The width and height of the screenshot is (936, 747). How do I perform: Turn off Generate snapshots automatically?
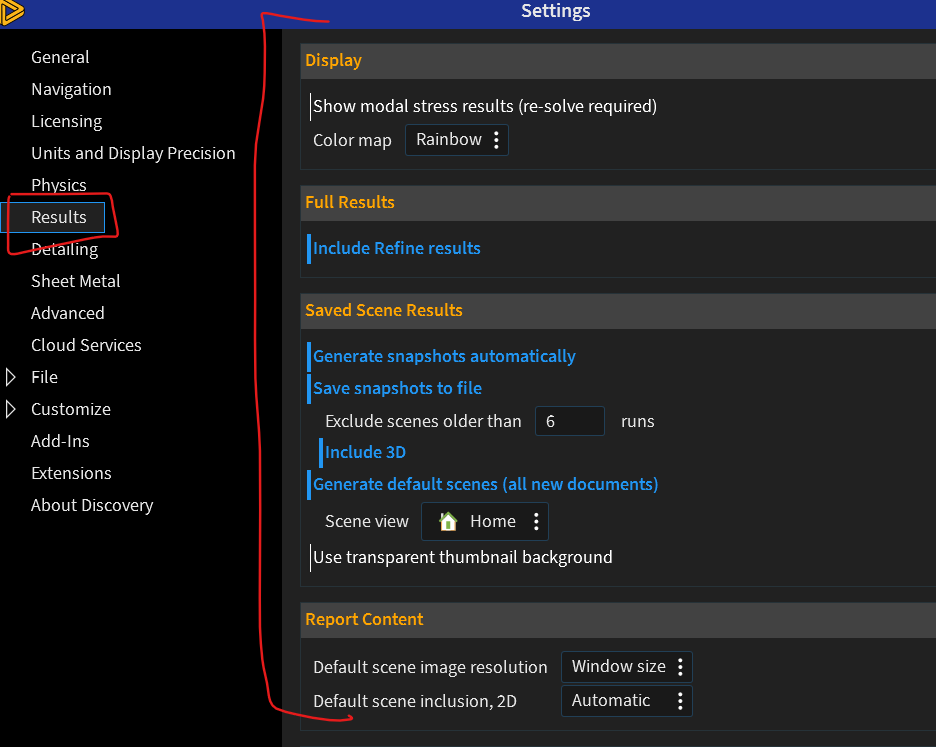444,356
